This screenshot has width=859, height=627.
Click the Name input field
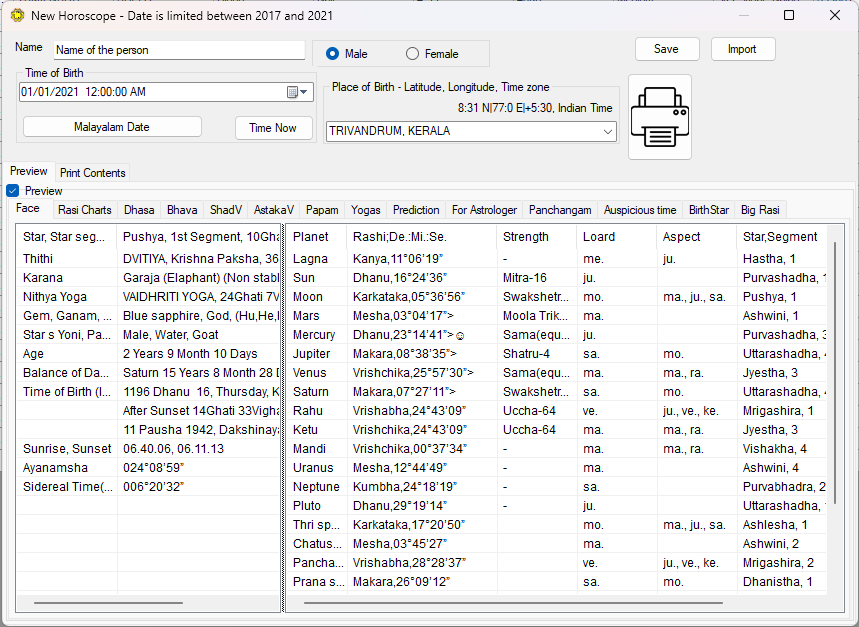(180, 50)
